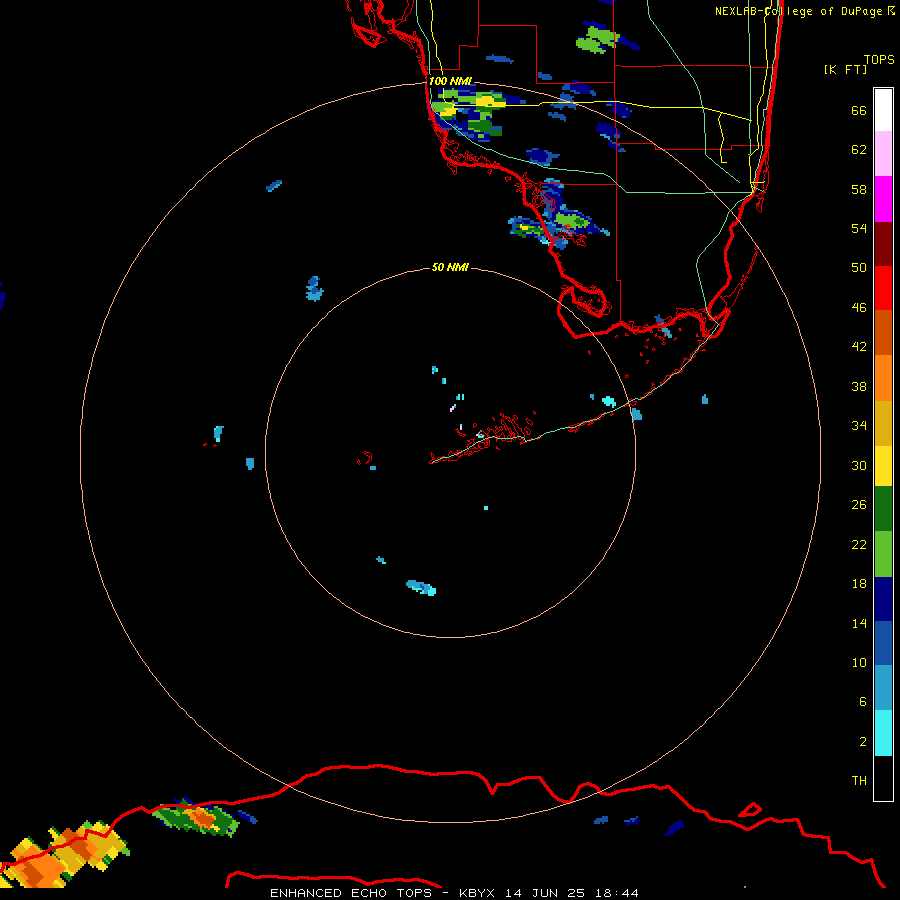Click the '2' legend value label
Image resolution: width=900 pixels, height=900 pixels.
[x=863, y=741]
